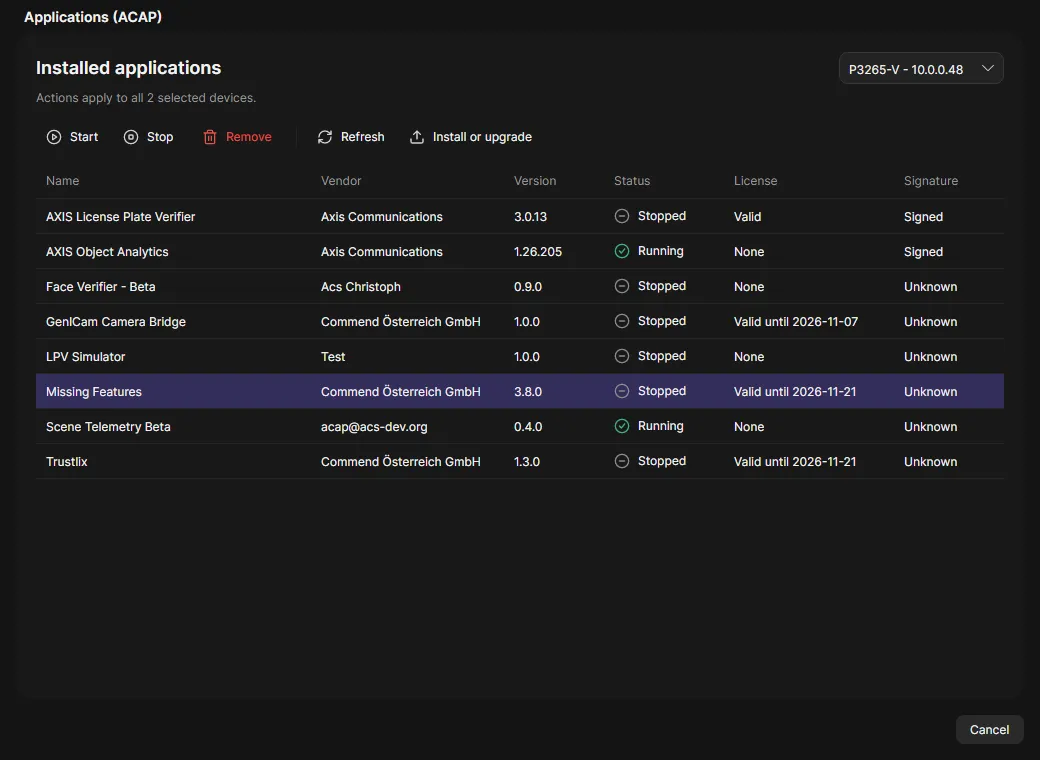
Task: Click license Valid for License Plate Verifier
Action: coord(748,217)
